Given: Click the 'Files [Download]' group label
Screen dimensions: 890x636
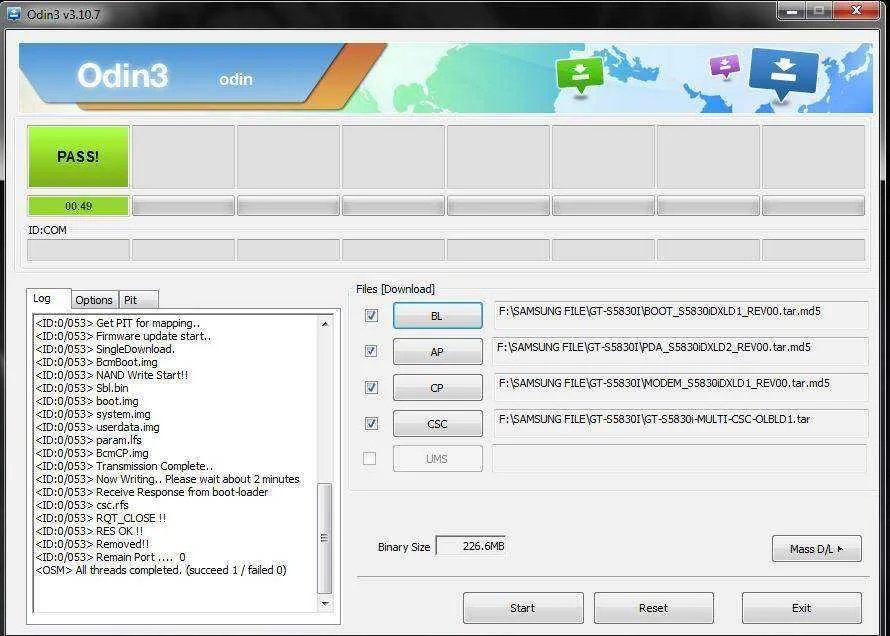Looking at the screenshot, I should [x=396, y=289].
